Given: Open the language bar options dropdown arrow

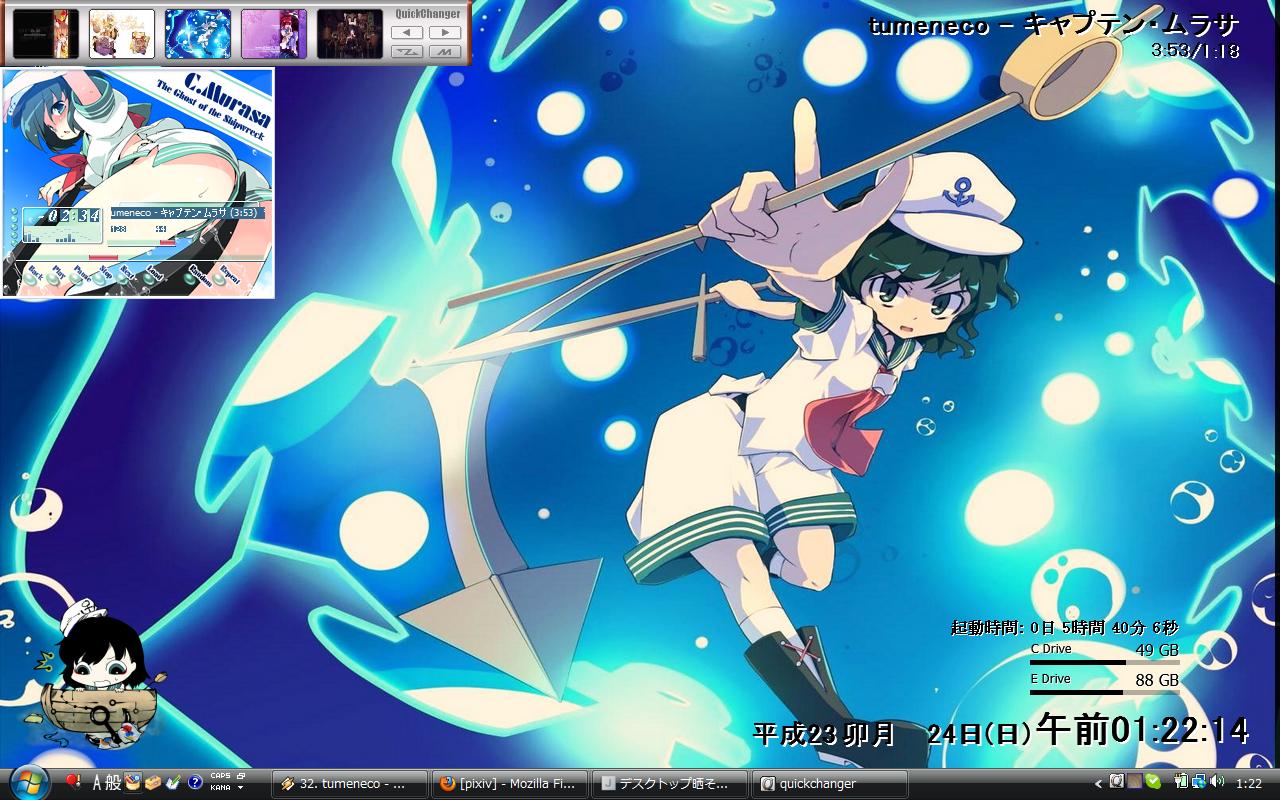Looking at the screenshot, I should coord(241,788).
